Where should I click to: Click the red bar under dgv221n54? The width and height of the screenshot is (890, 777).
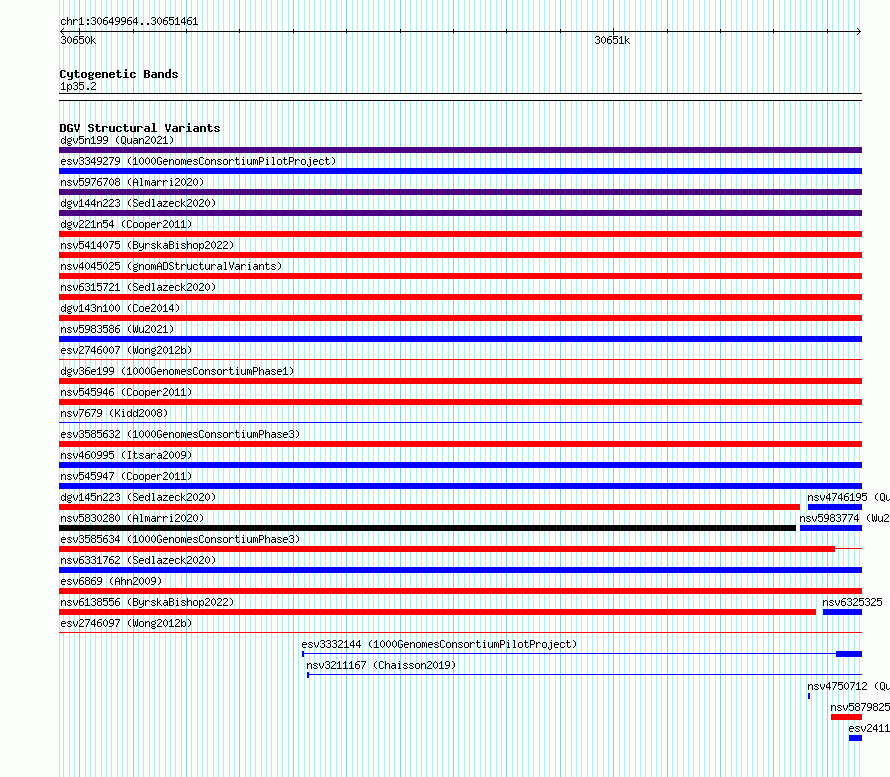coord(460,234)
